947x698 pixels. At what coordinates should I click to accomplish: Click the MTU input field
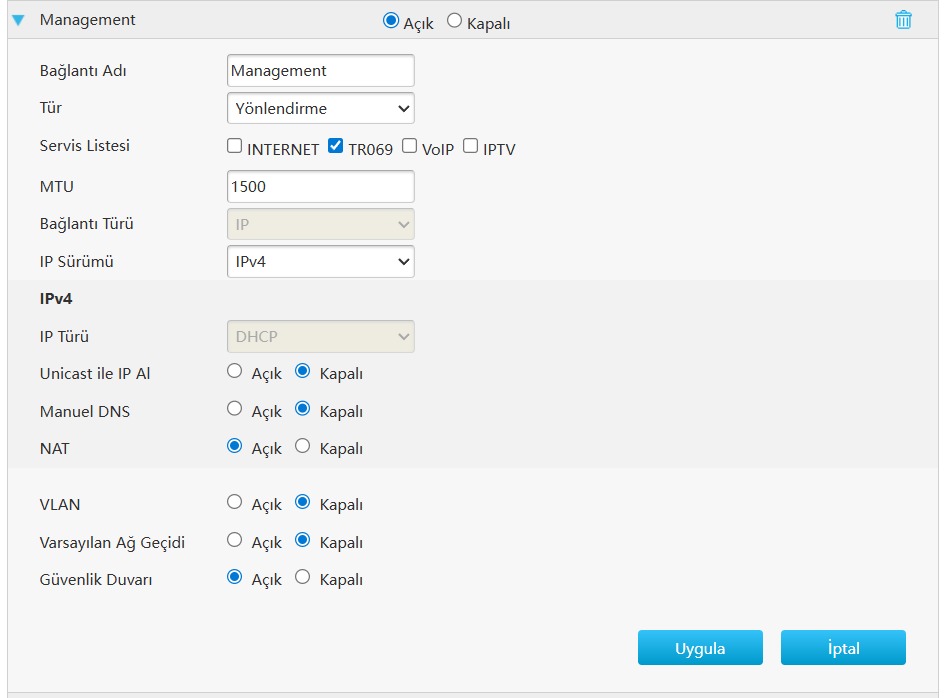tap(320, 186)
